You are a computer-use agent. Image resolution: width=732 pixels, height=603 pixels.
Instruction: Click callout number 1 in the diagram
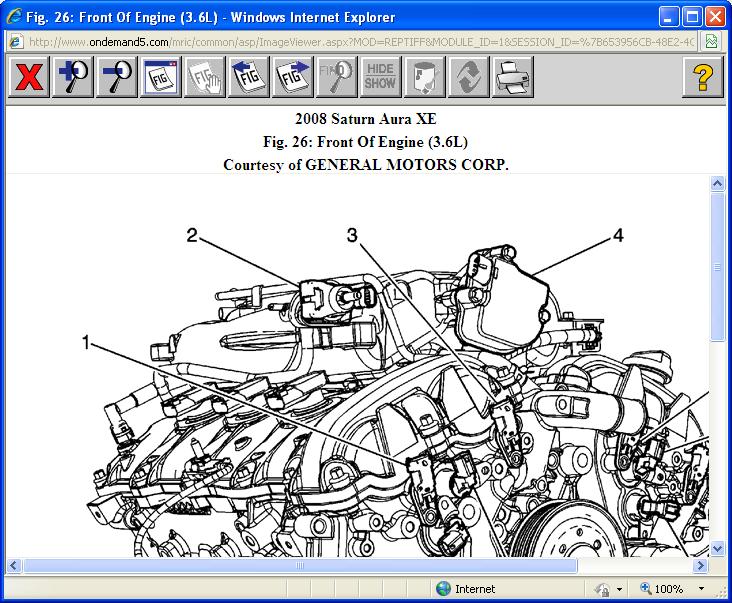pyautogui.click(x=85, y=342)
